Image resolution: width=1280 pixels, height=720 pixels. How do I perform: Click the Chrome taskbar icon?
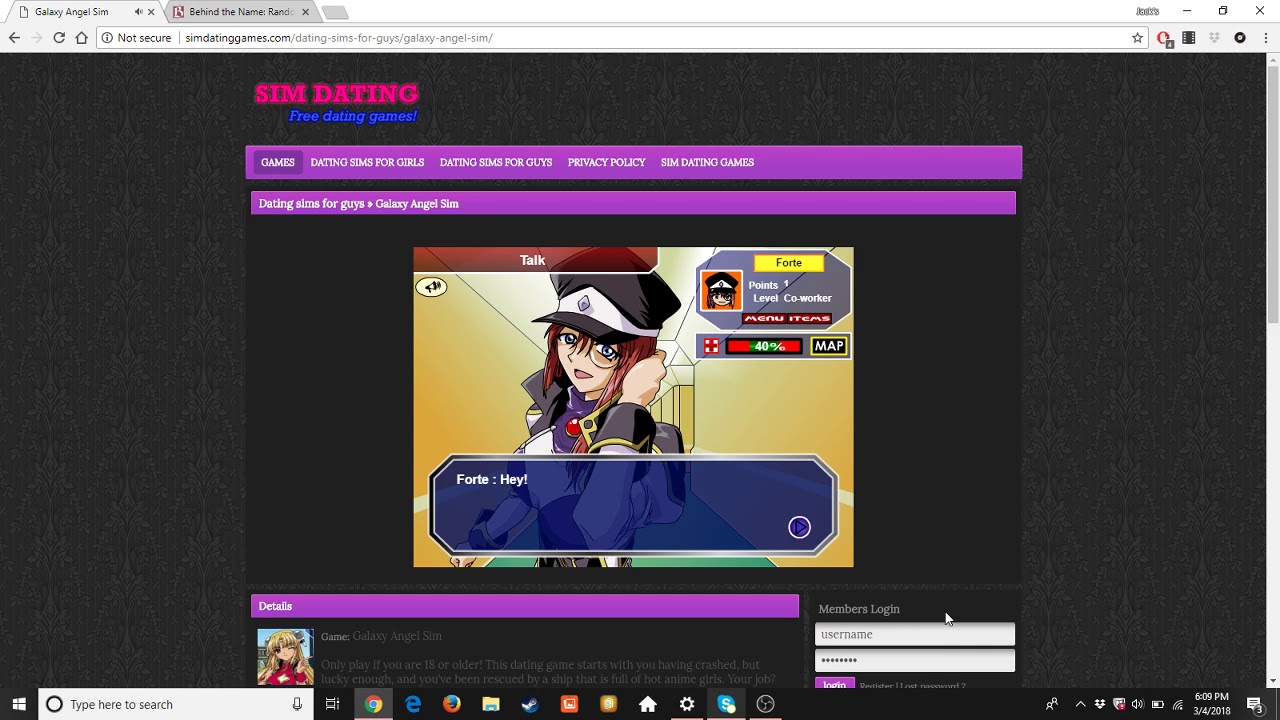point(373,704)
